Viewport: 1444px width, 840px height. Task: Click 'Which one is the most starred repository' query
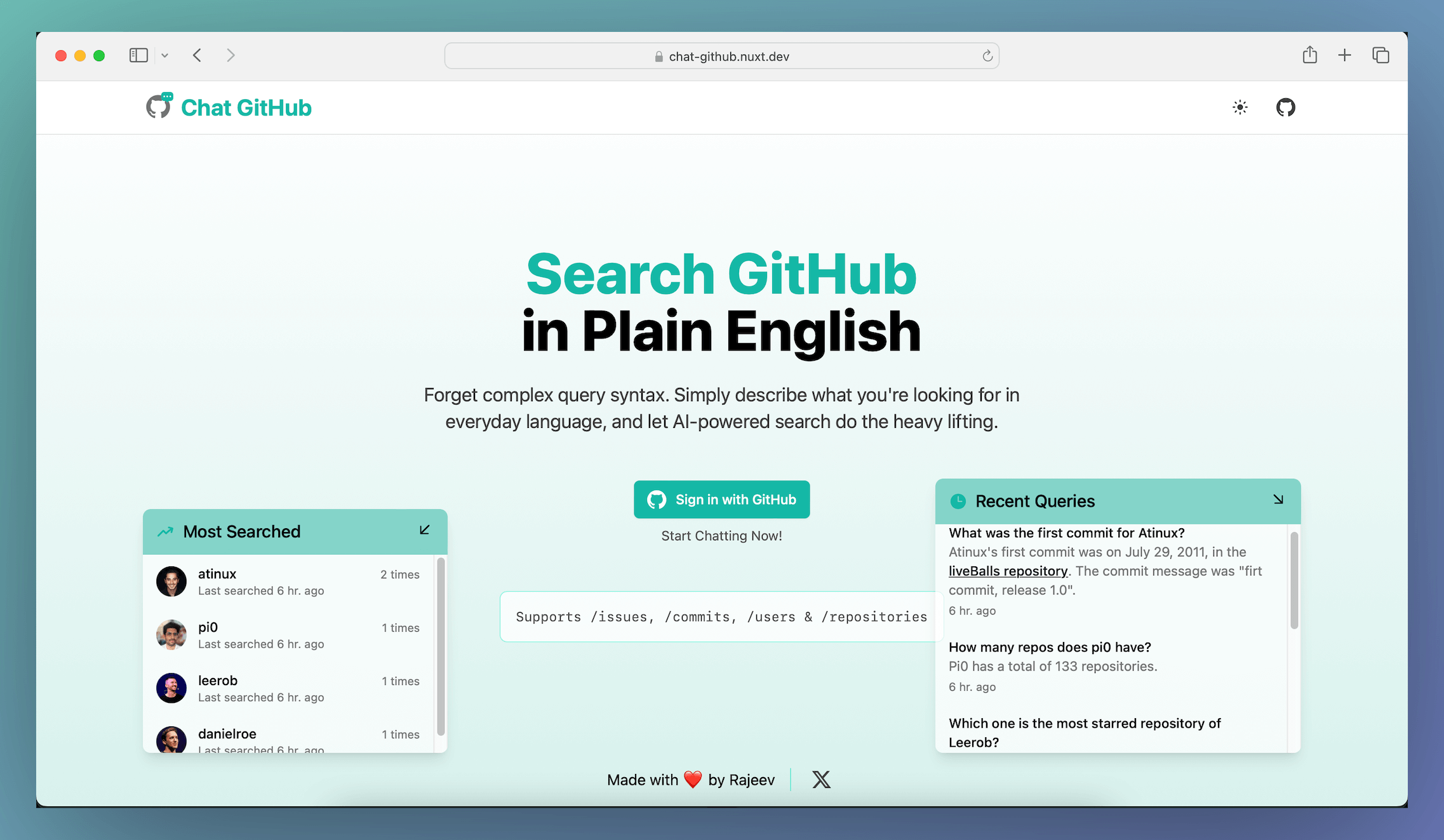(1085, 733)
